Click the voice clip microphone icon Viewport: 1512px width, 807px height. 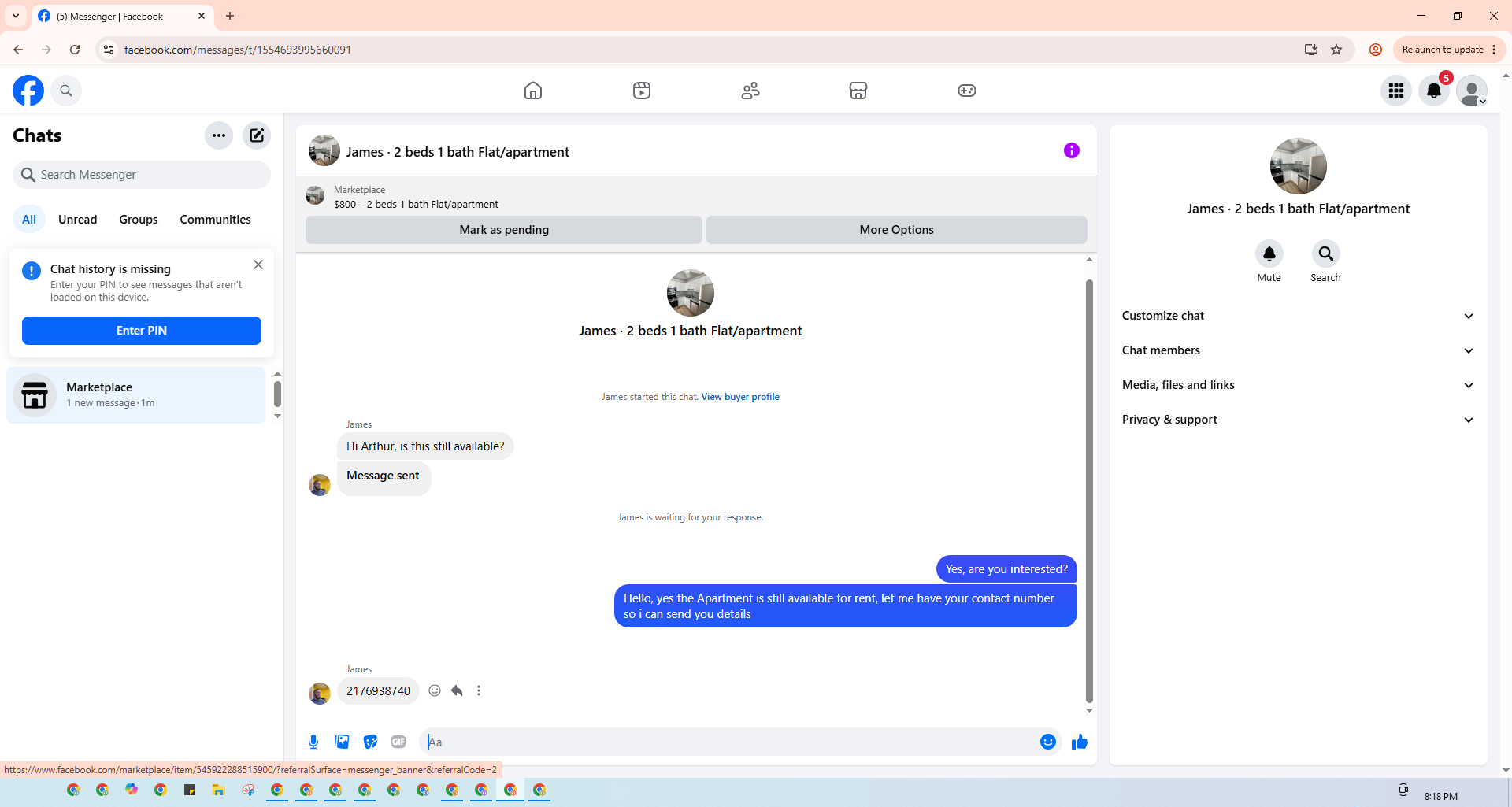coord(313,742)
